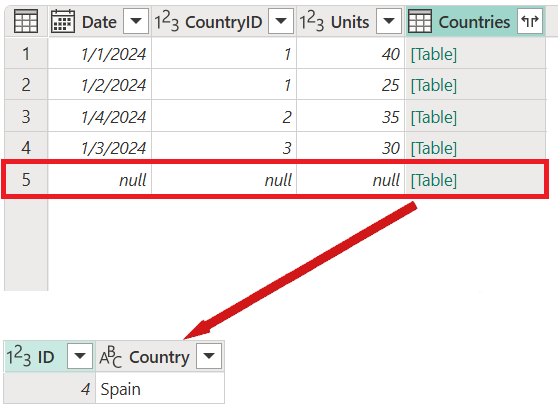Open the Country column filter dropdown
Screen dimensions: 558x408
click(209, 356)
